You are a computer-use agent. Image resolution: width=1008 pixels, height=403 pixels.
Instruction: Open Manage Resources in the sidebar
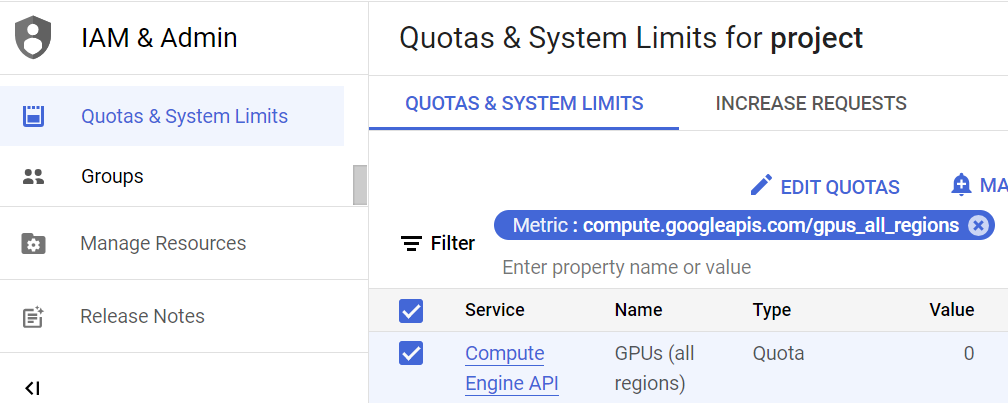tap(163, 244)
